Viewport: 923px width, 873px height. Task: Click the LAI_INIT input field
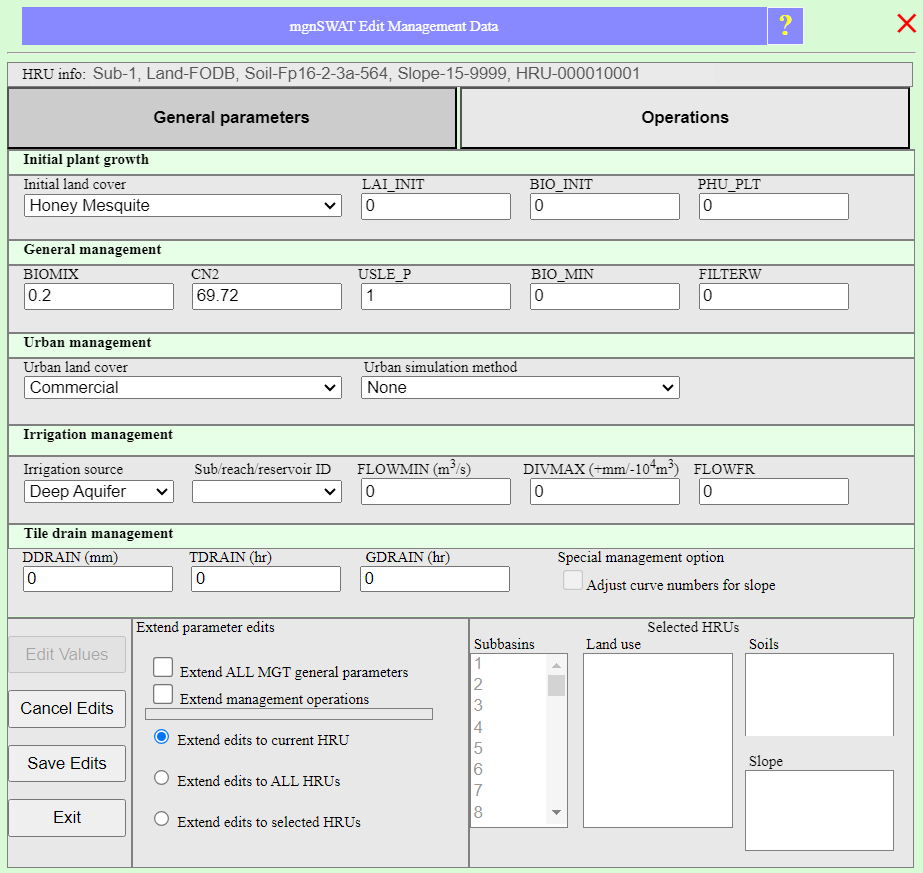tap(436, 207)
